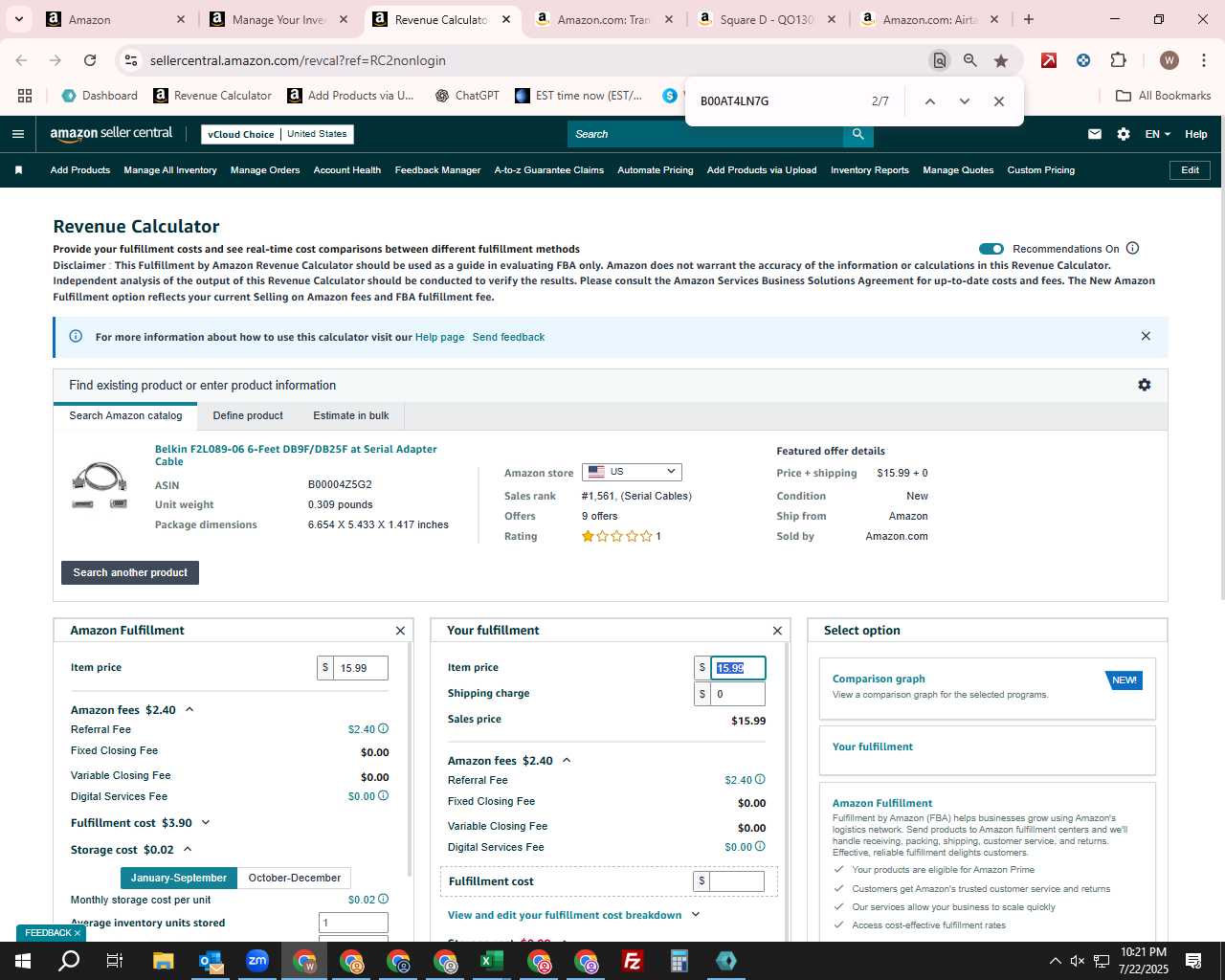Open Outlook from the taskbar

coord(211,961)
